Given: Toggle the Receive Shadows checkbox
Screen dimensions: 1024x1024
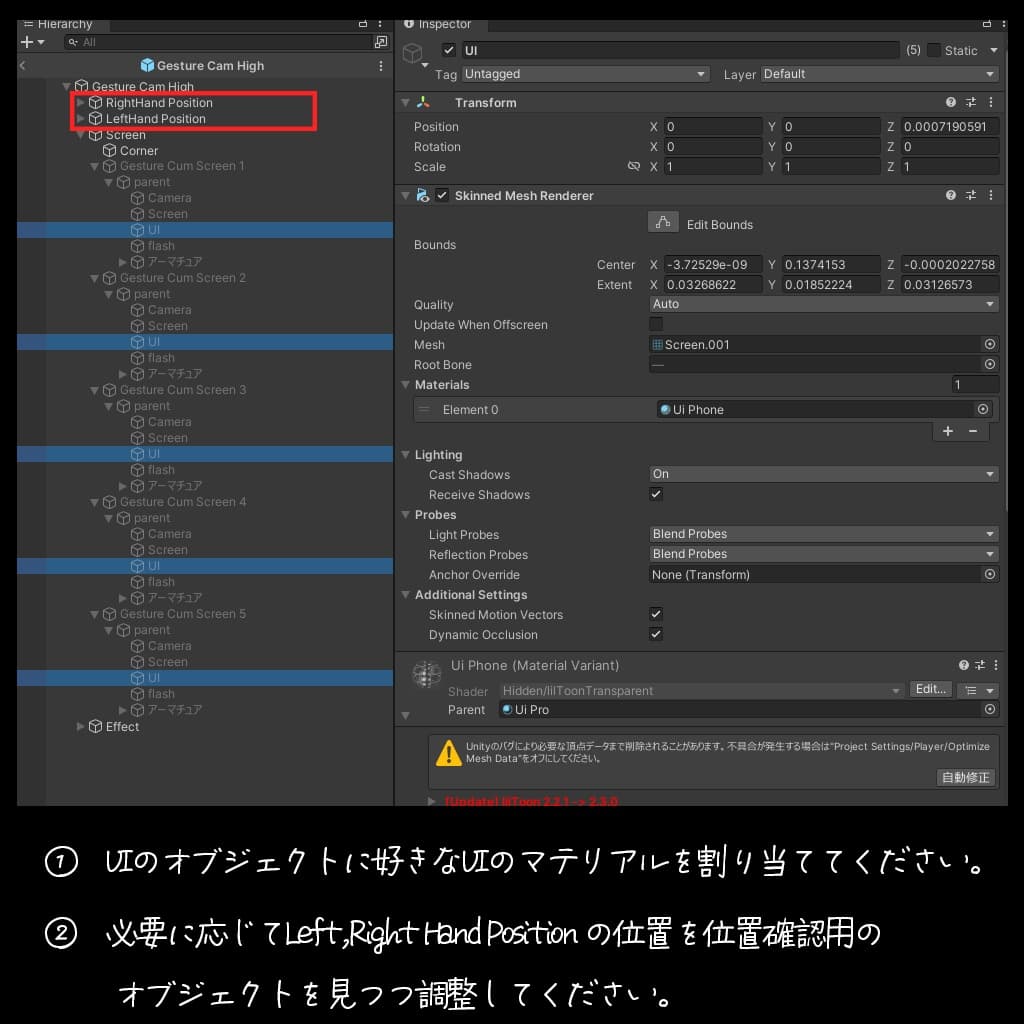Looking at the screenshot, I should pos(656,494).
